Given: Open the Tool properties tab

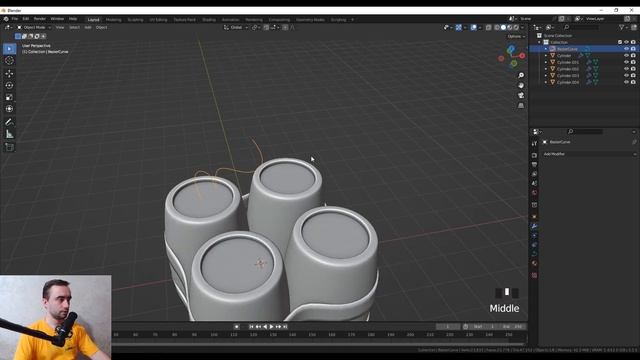Looking at the screenshot, I should 534,144.
